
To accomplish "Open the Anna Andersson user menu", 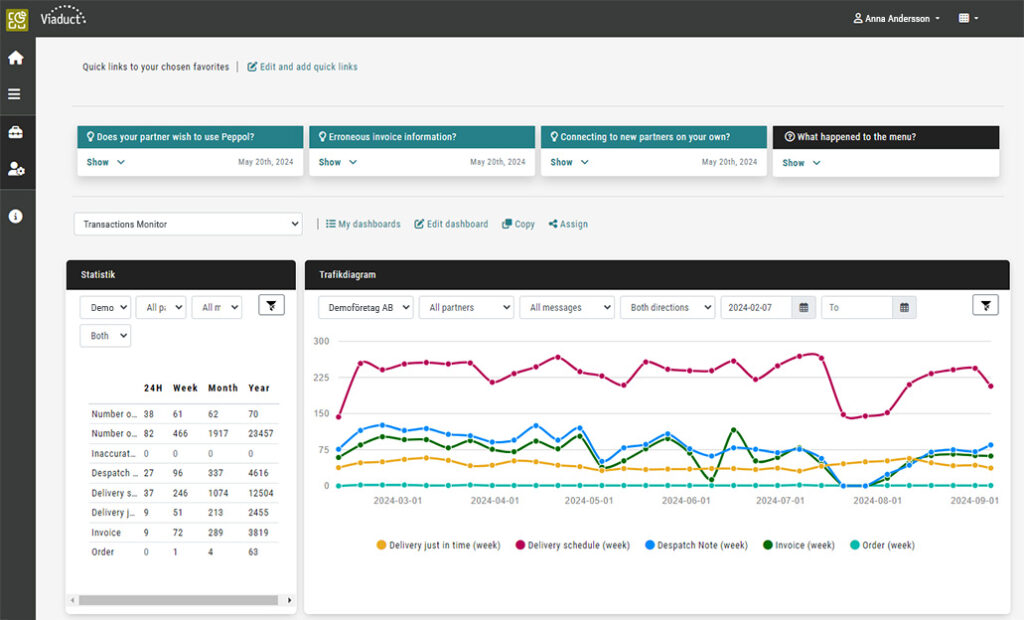I will point(896,18).
